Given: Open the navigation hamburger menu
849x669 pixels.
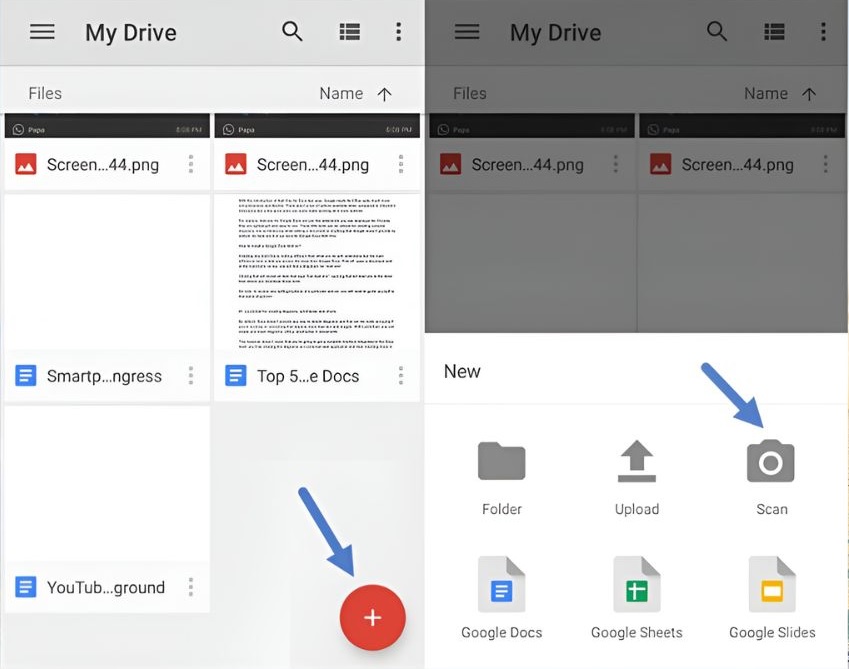Looking at the screenshot, I should [x=41, y=31].
